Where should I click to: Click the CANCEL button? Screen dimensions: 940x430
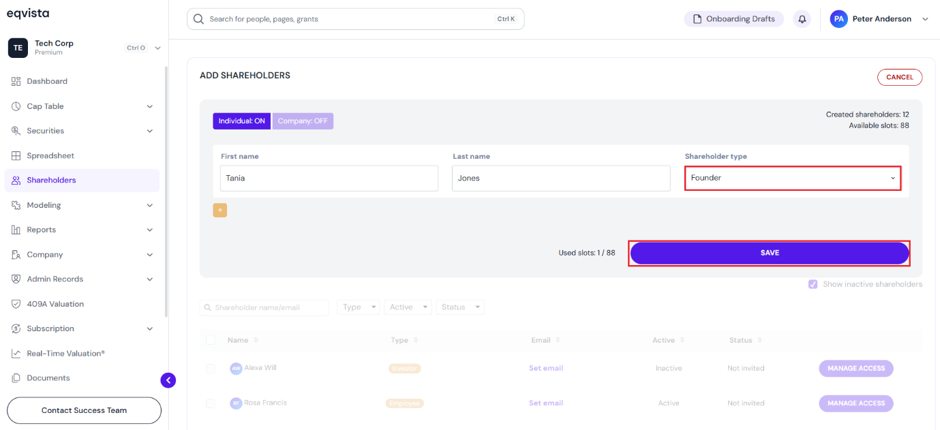(900, 77)
